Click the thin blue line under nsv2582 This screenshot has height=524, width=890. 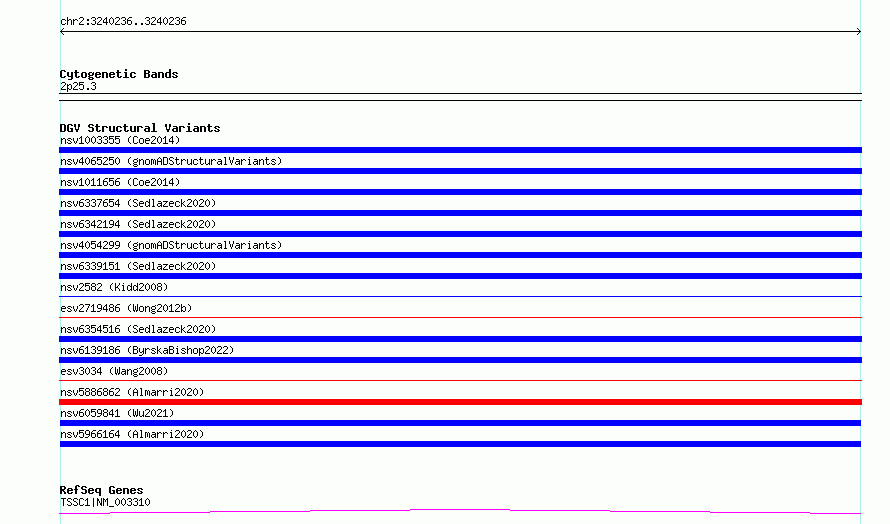point(460,296)
